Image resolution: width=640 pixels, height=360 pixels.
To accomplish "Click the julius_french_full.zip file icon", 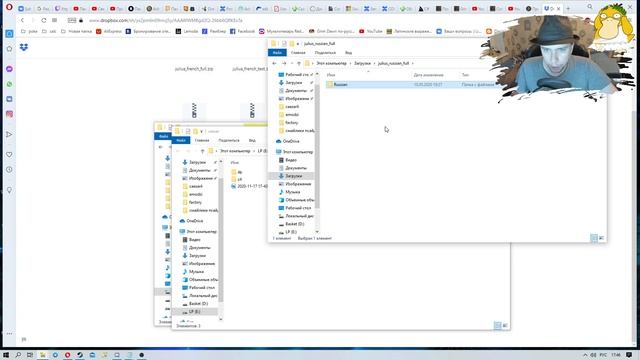I will pos(194,111).
